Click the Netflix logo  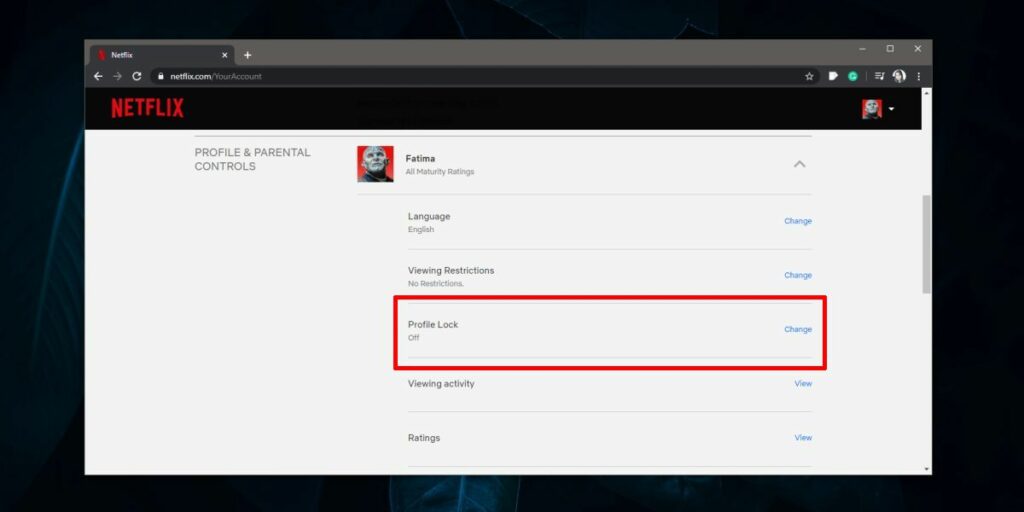[148, 108]
